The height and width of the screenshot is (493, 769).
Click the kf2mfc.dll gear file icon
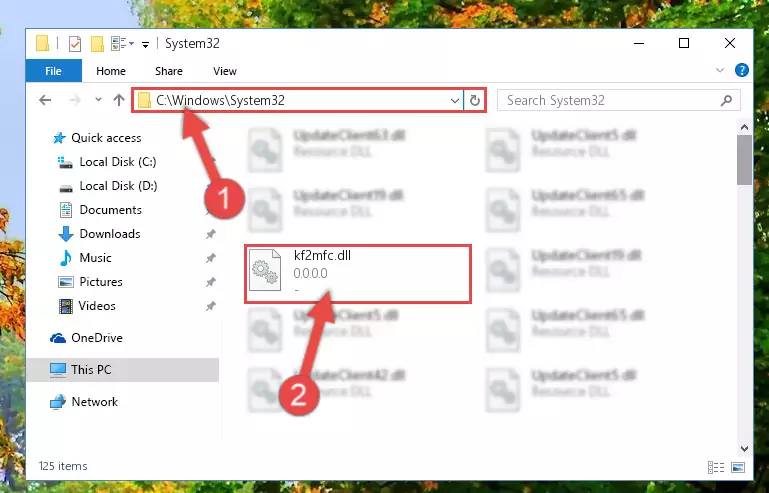pos(265,270)
